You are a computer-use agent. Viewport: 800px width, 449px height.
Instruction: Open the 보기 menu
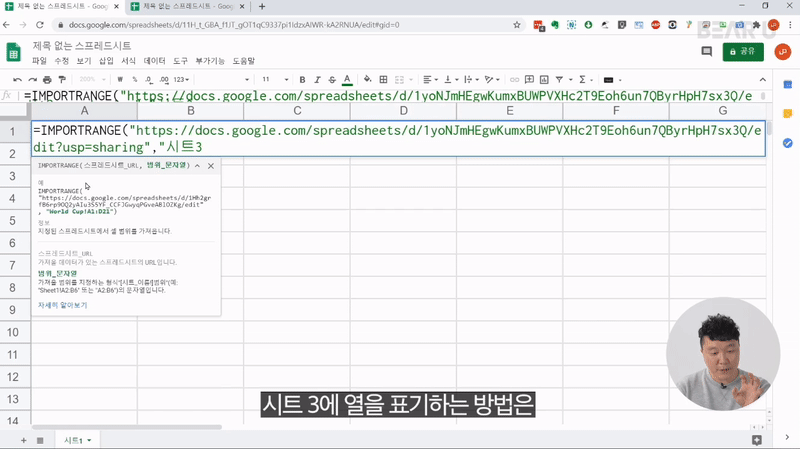pos(84,61)
